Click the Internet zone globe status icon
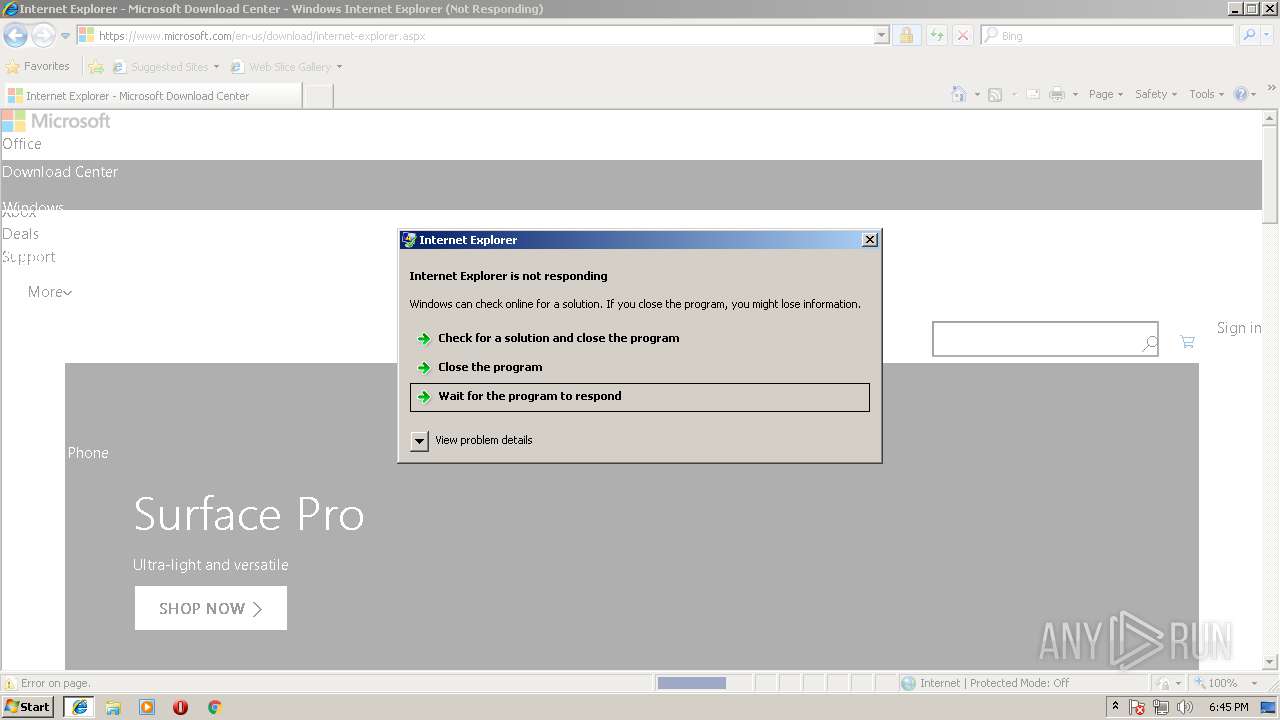Image resolution: width=1280 pixels, height=720 pixels. pos(908,683)
